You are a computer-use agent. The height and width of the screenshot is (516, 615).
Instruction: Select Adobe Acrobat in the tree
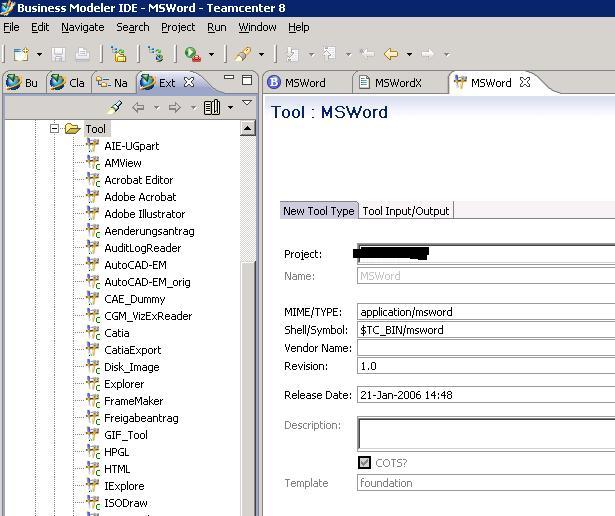(140, 197)
